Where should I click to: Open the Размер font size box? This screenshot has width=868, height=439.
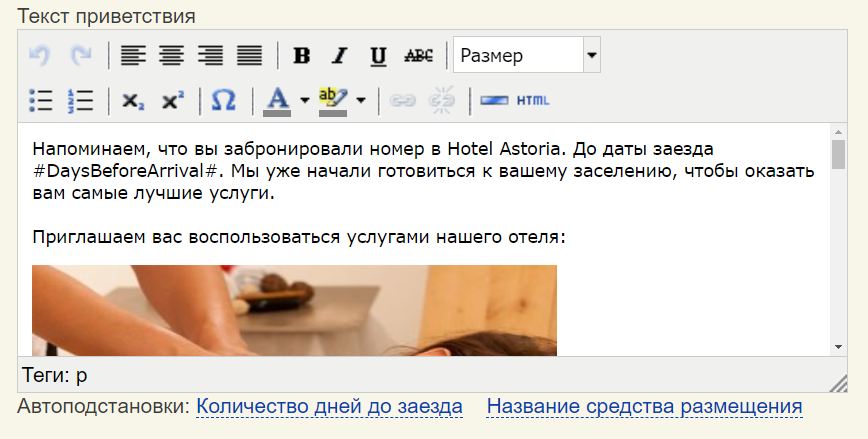point(518,55)
